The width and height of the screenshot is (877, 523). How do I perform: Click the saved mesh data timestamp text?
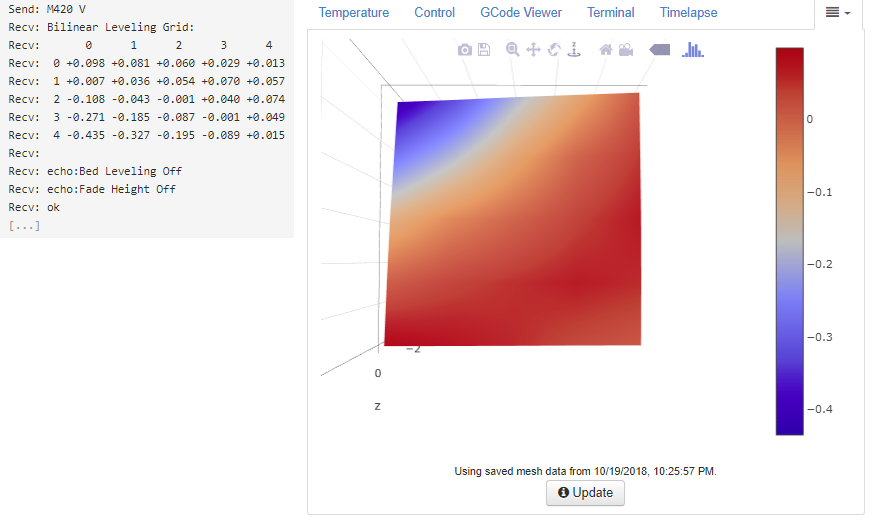pos(585,472)
